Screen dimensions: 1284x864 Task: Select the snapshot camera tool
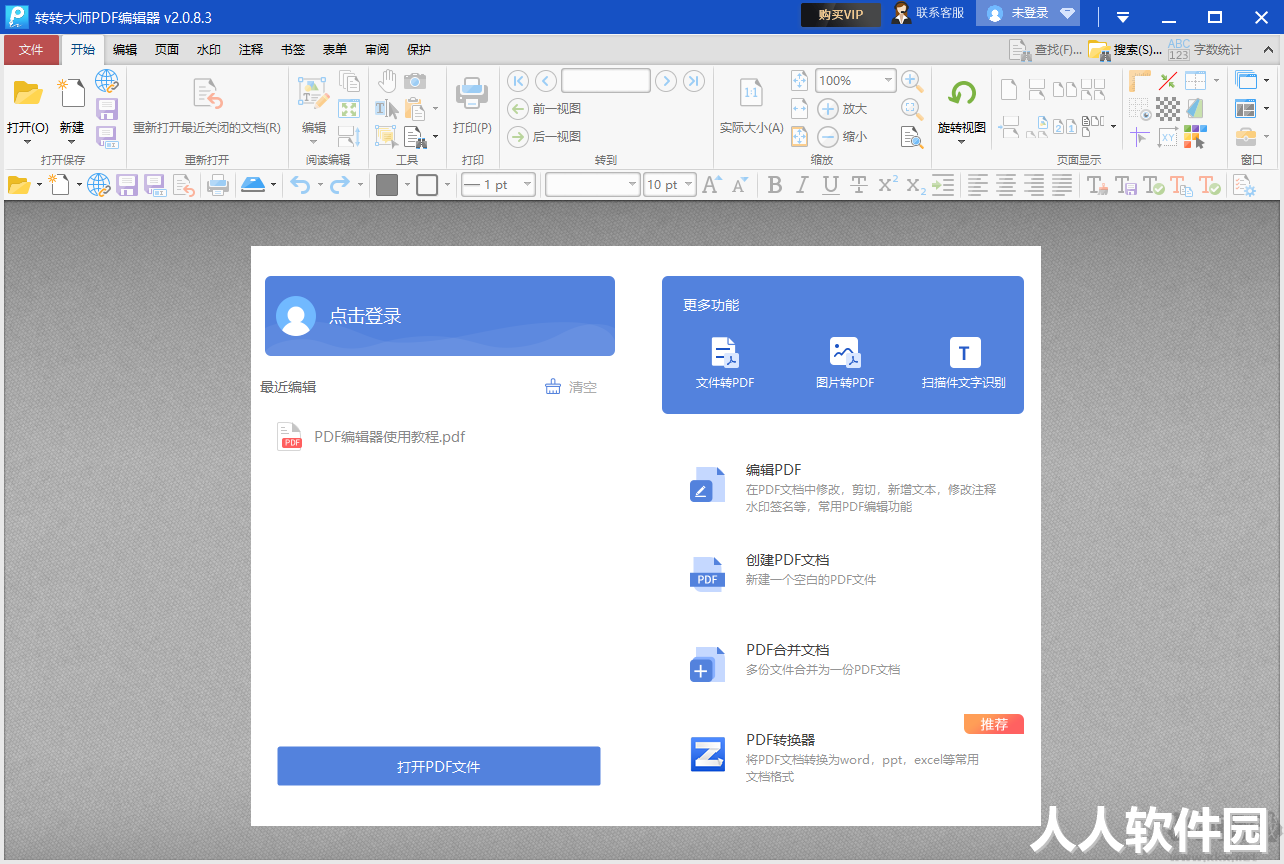pos(415,81)
